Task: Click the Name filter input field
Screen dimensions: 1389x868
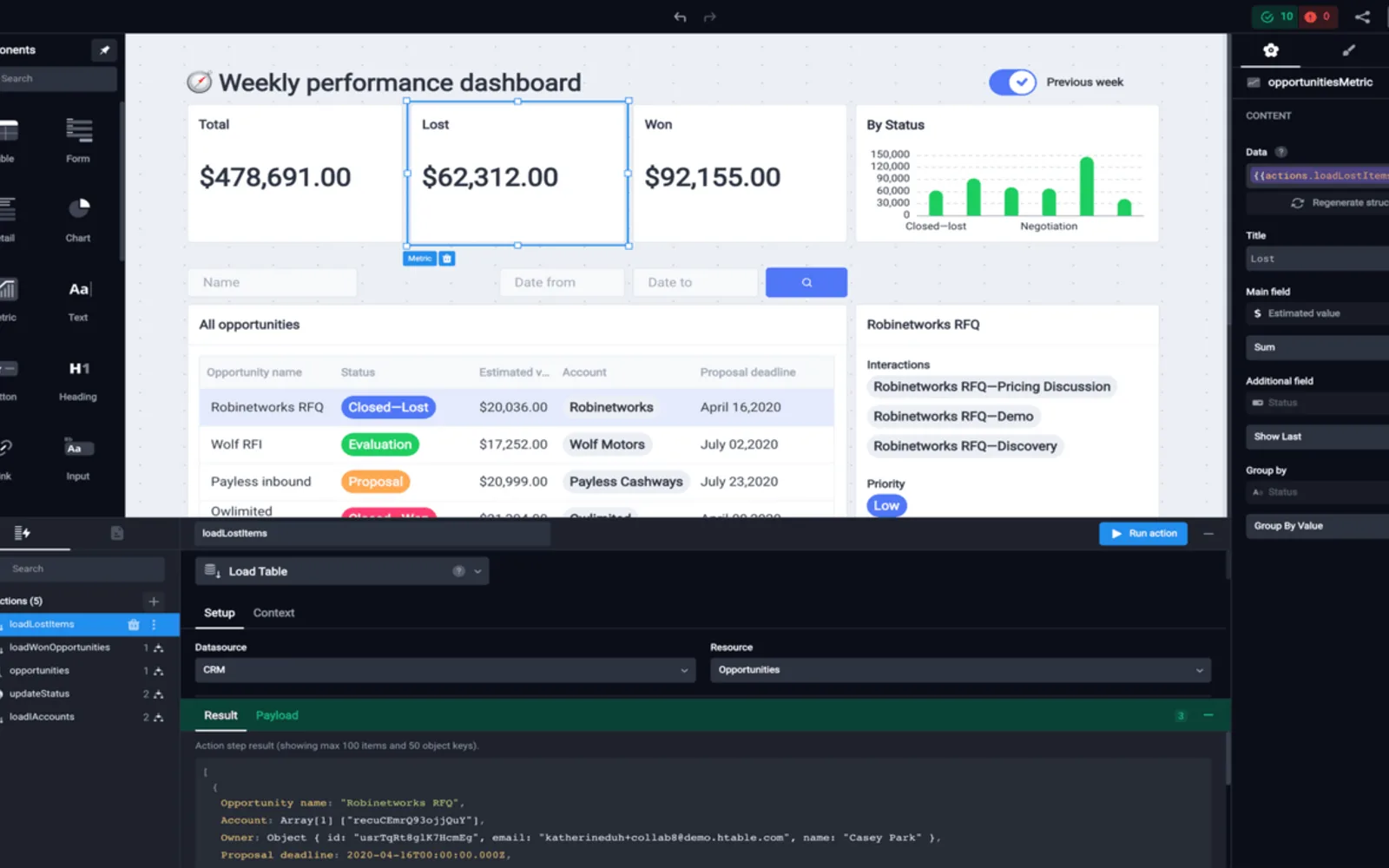Action: coord(273,282)
